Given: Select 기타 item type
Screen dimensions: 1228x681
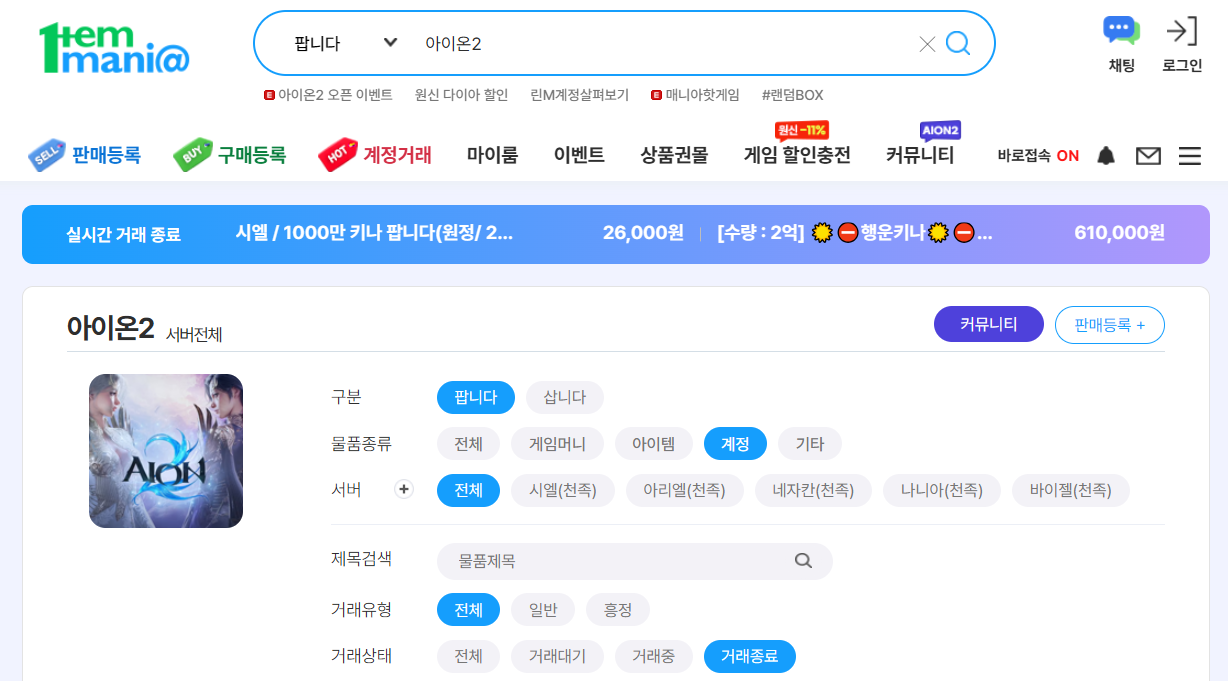Looking at the screenshot, I should click(810, 444).
